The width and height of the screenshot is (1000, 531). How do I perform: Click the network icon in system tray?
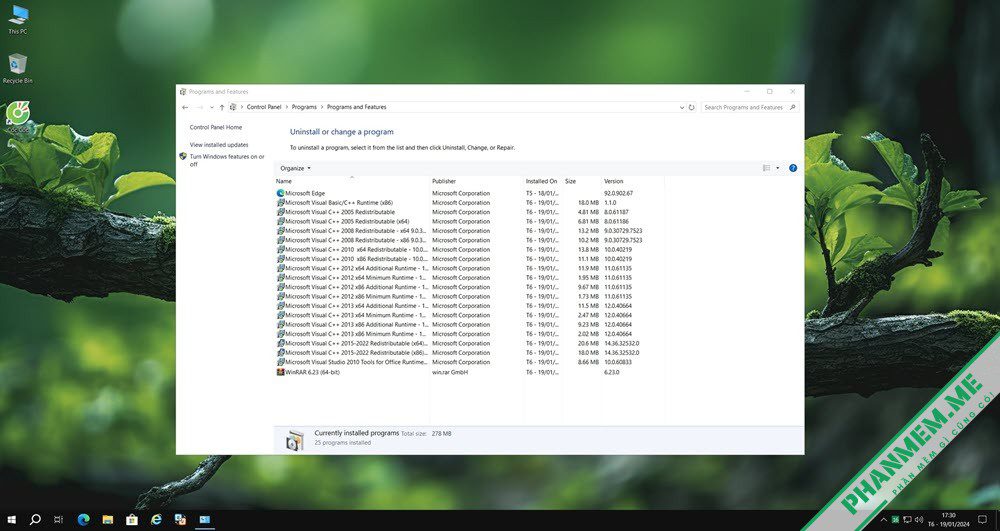[907, 520]
